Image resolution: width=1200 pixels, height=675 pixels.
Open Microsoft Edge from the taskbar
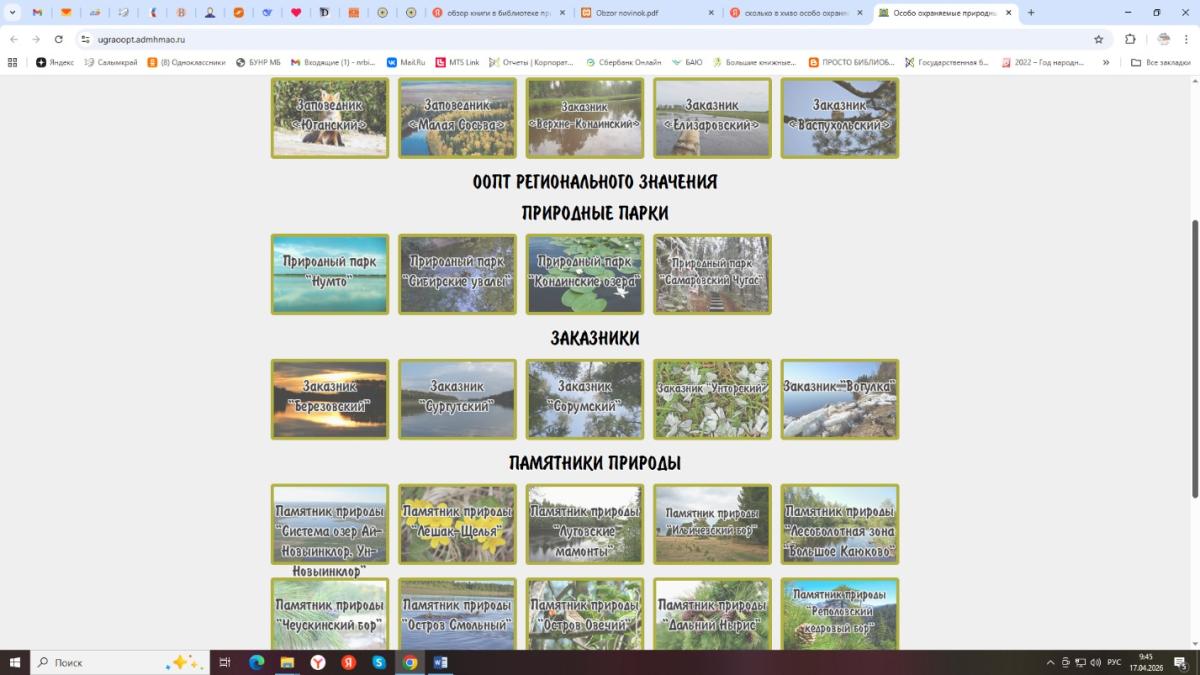tap(256, 662)
